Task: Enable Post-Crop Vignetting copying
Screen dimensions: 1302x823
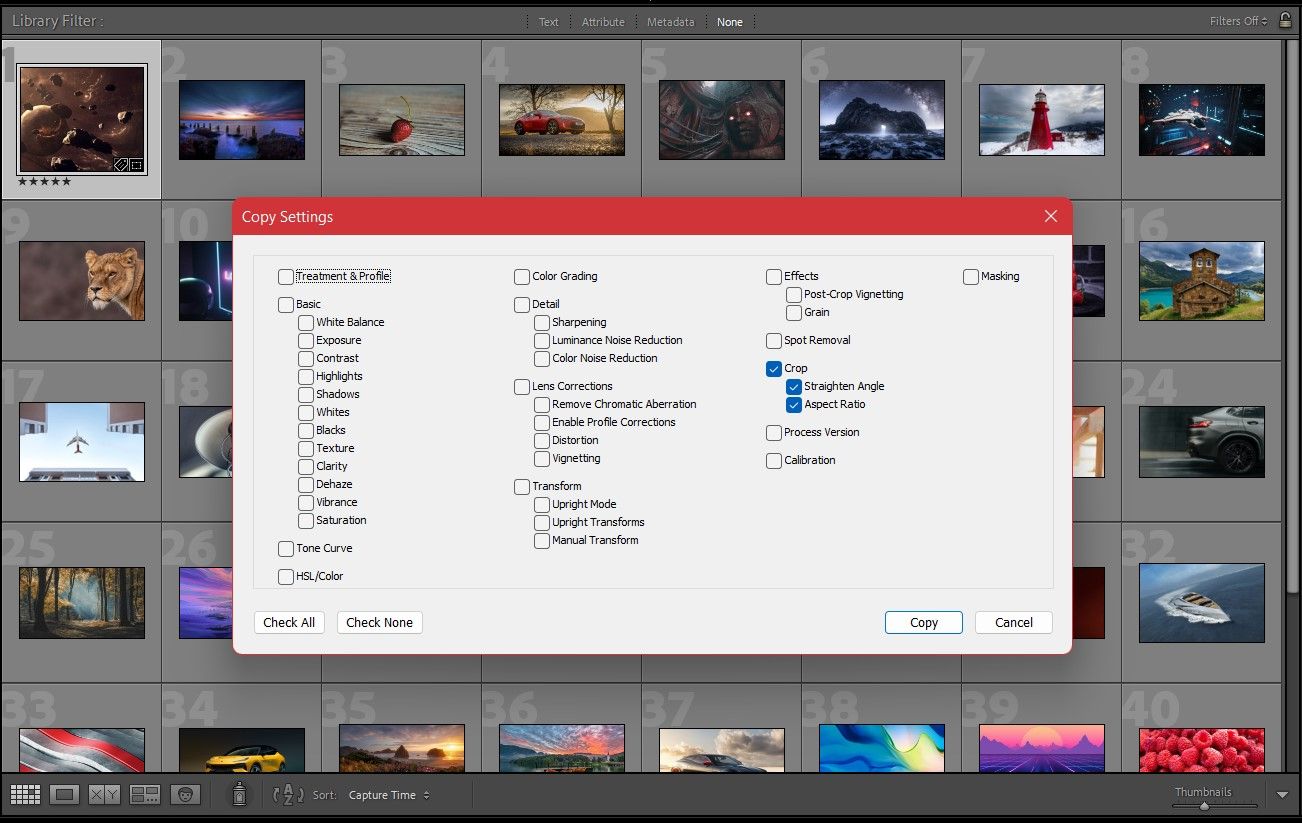Action: pyautogui.click(x=793, y=294)
